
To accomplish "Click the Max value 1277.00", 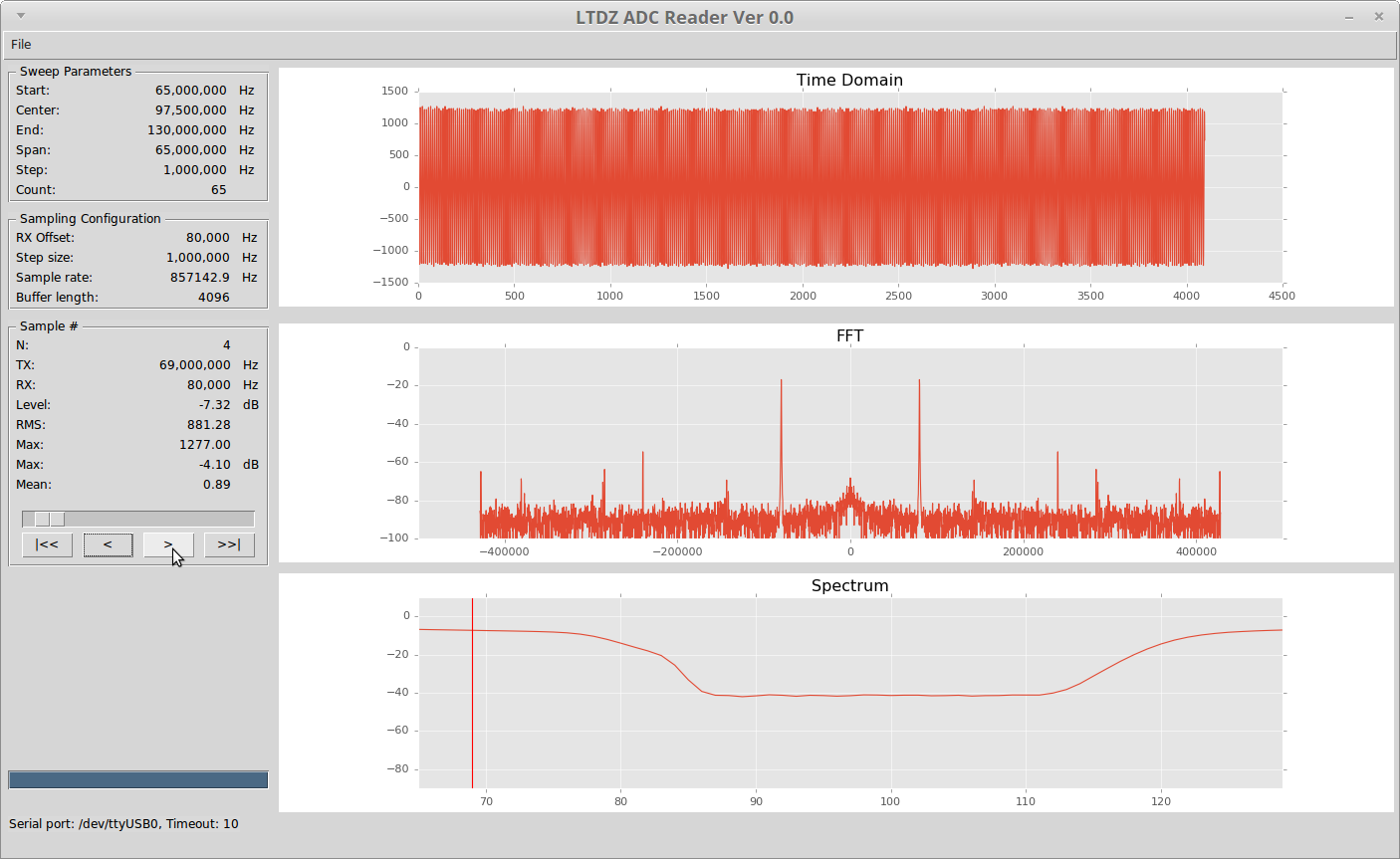I will [x=204, y=445].
